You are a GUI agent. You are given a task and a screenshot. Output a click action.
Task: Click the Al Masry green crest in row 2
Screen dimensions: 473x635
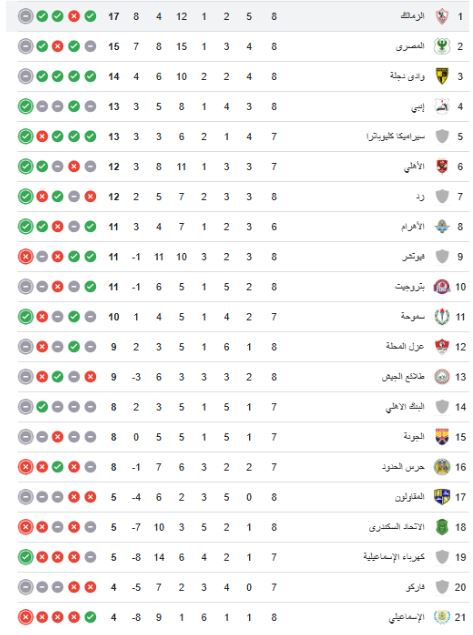(442, 47)
